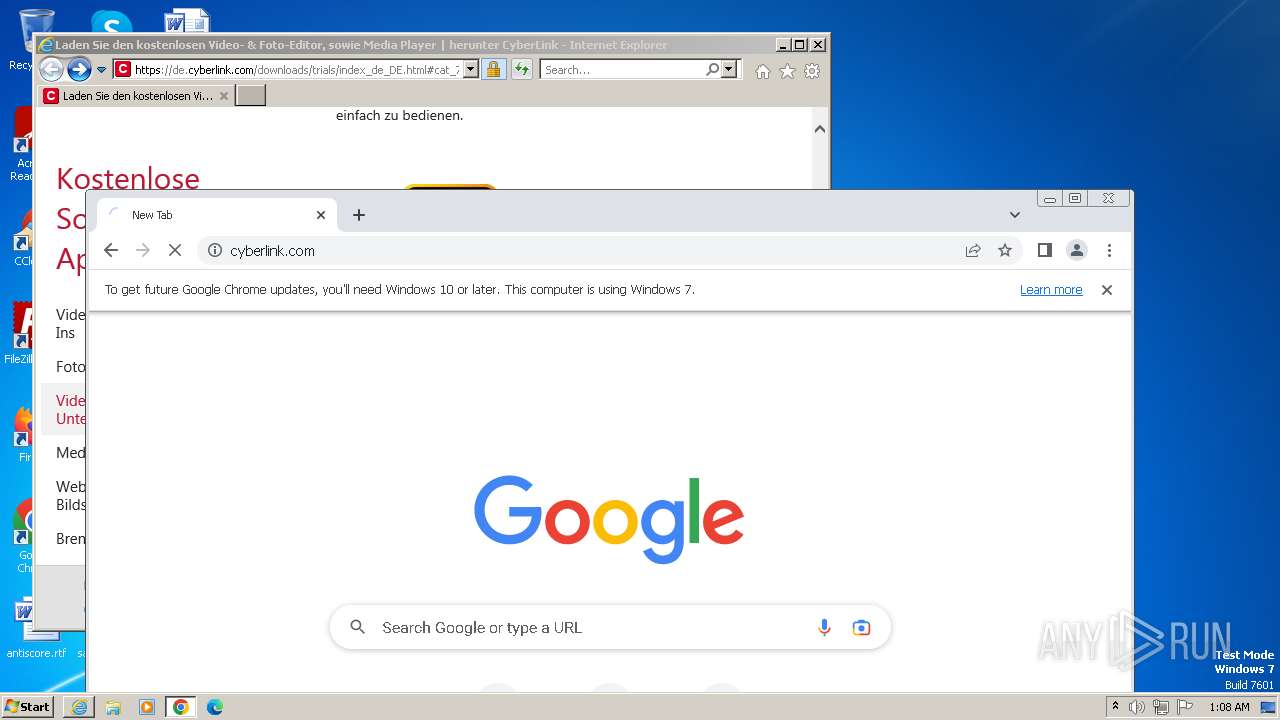
Task: Launch Microsoft Edge from the taskbar
Action: pos(215,707)
